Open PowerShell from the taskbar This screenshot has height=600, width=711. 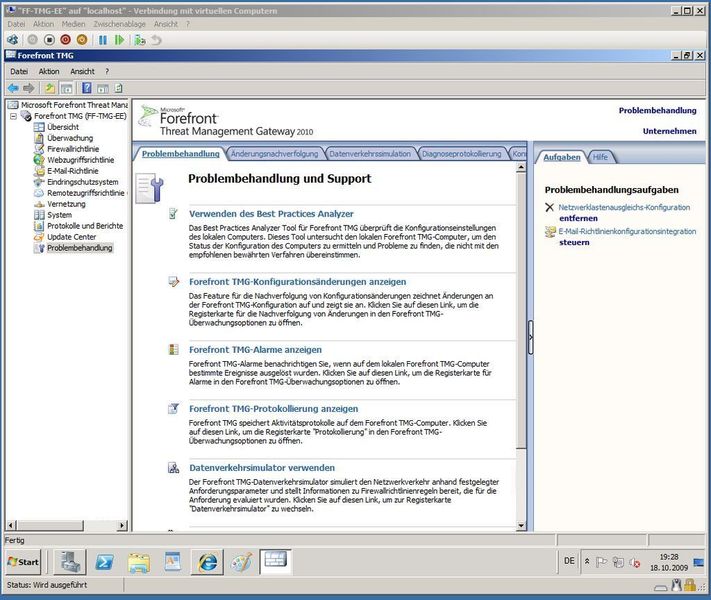click(x=104, y=562)
